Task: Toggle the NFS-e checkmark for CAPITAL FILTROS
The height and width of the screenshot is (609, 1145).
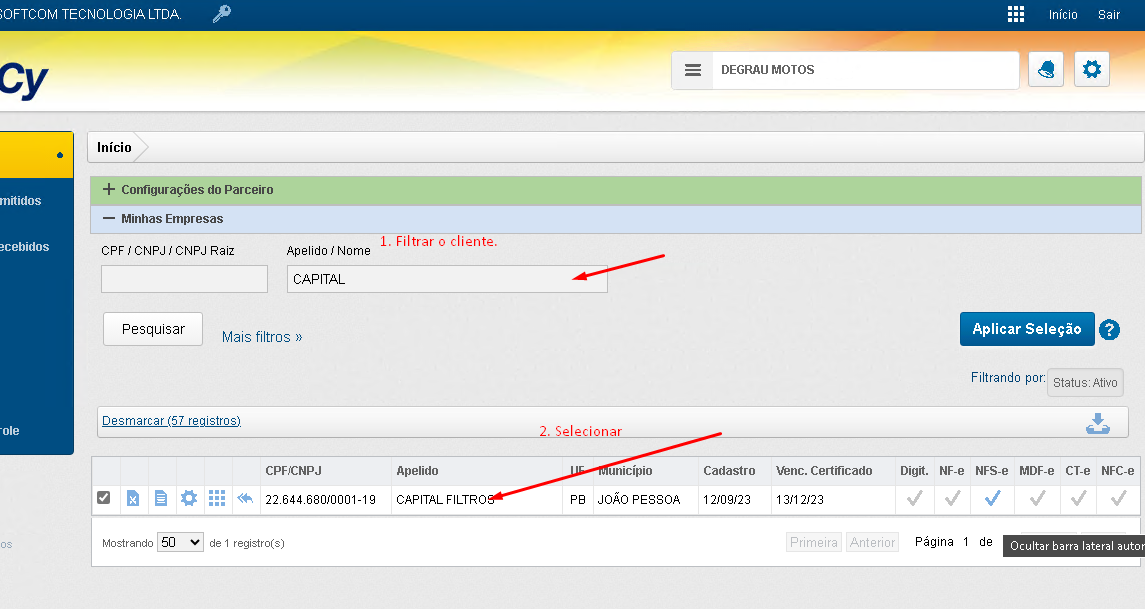Action: 992,498
